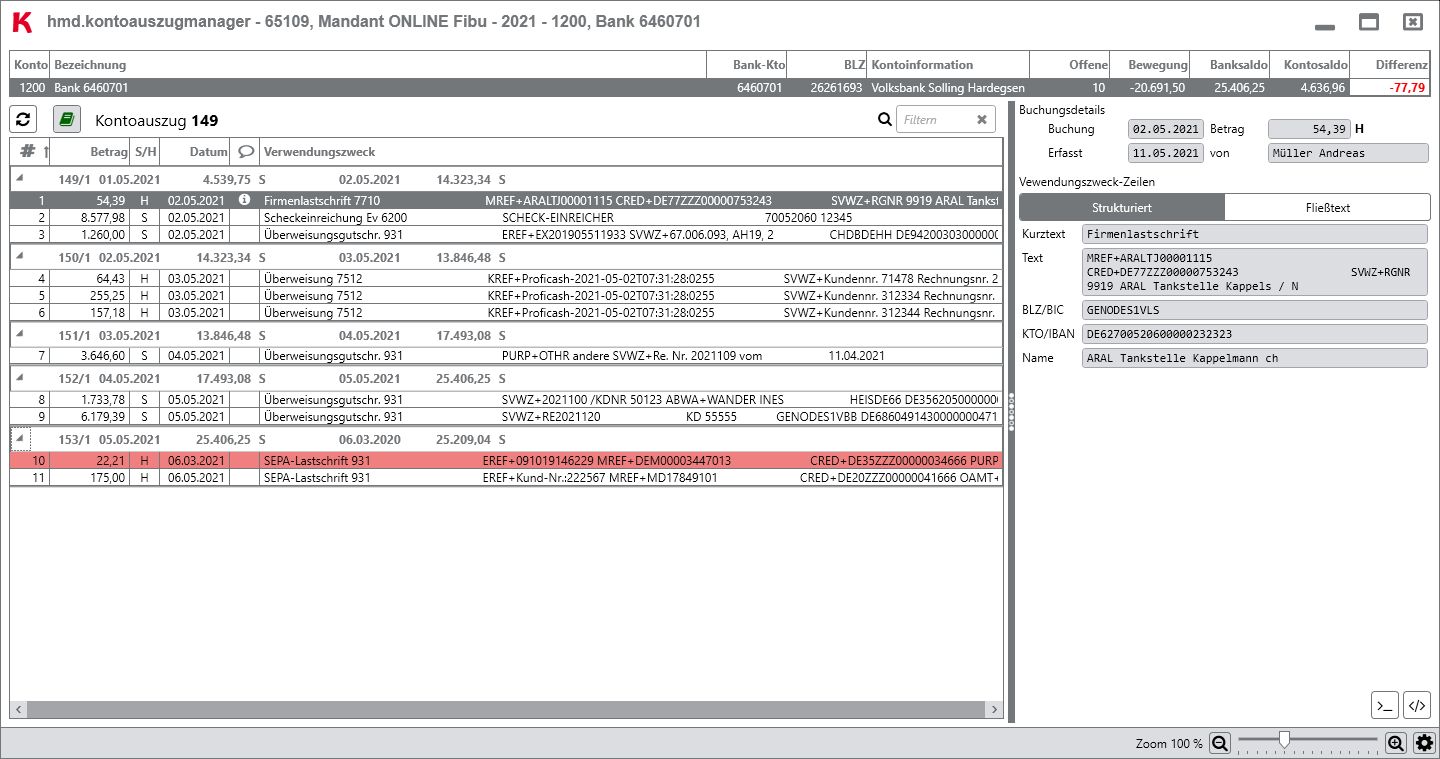Open the code view icon button
Viewport: 1440px width, 759px height.
pyautogui.click(x=1417, y=705)
